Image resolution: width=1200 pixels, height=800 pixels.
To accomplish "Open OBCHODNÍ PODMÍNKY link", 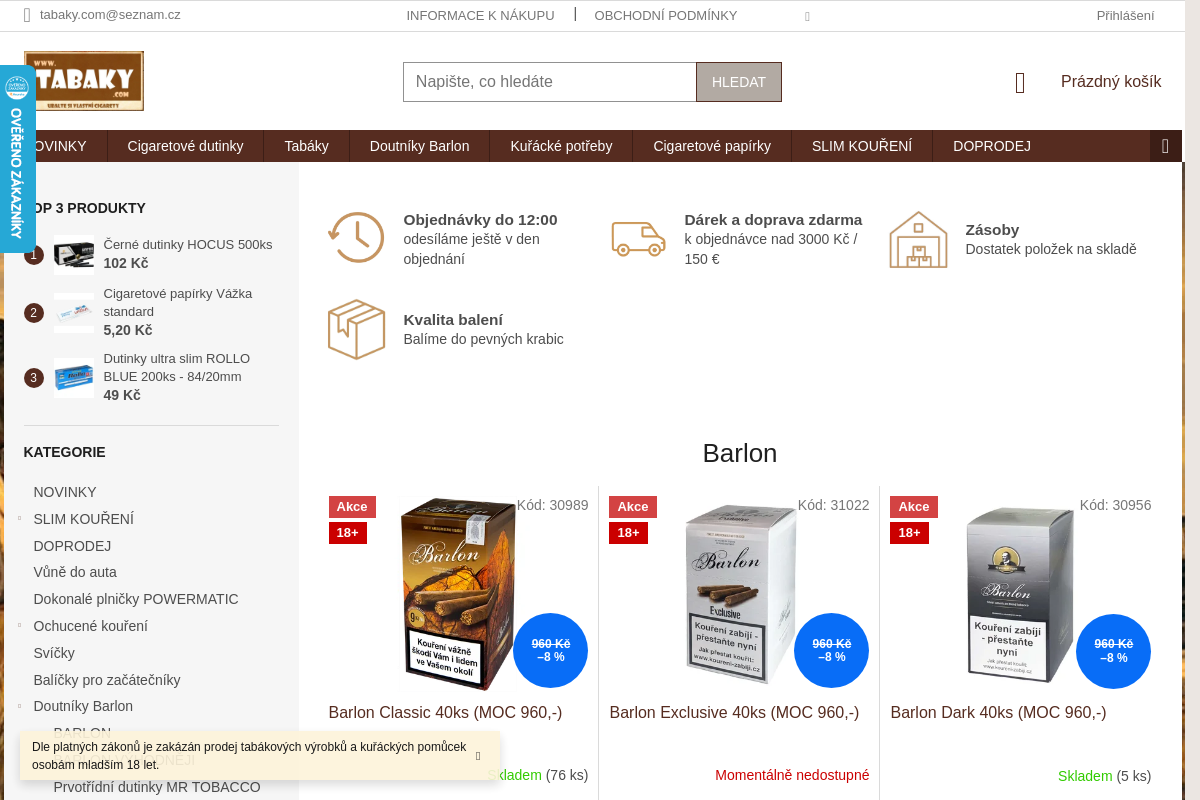I will click(x=666, y=15).
